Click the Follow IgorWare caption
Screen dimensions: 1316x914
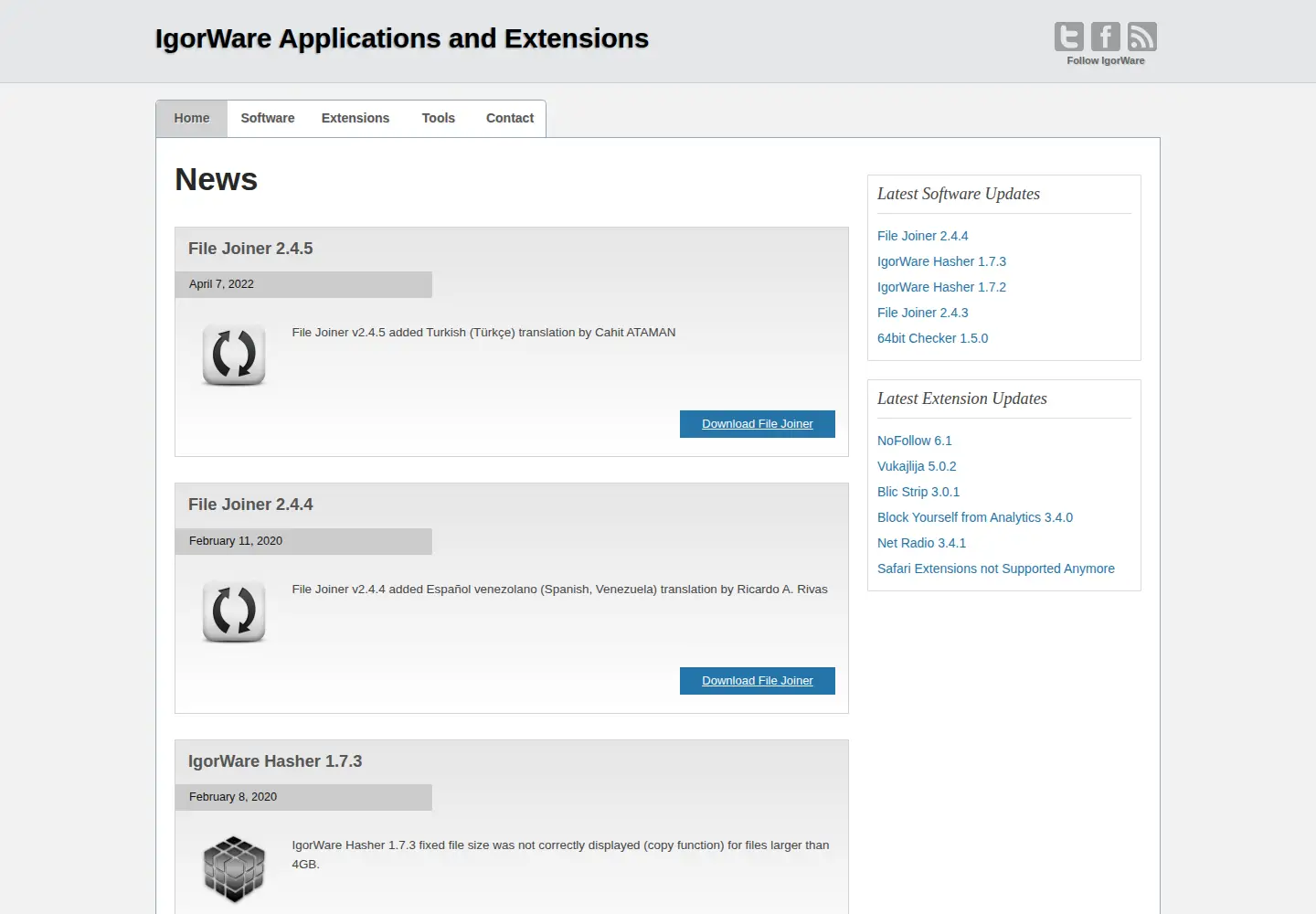1106,60
